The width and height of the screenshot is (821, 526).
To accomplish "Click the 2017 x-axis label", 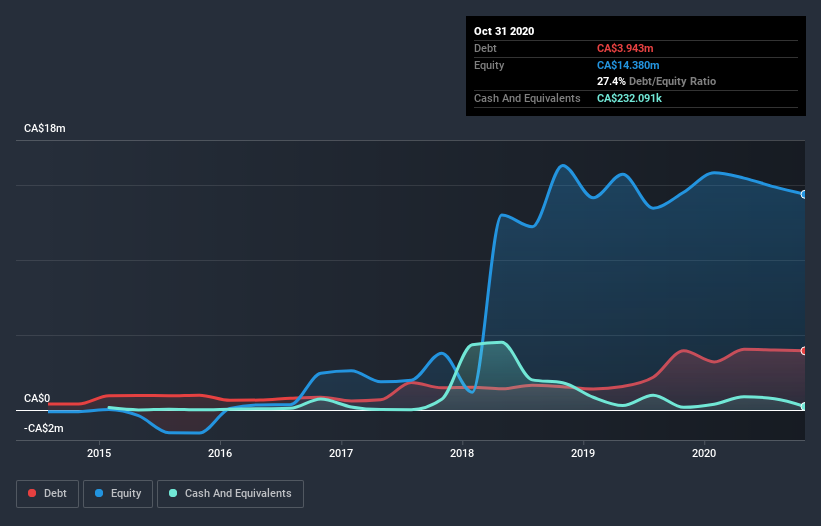I will 341,453.
